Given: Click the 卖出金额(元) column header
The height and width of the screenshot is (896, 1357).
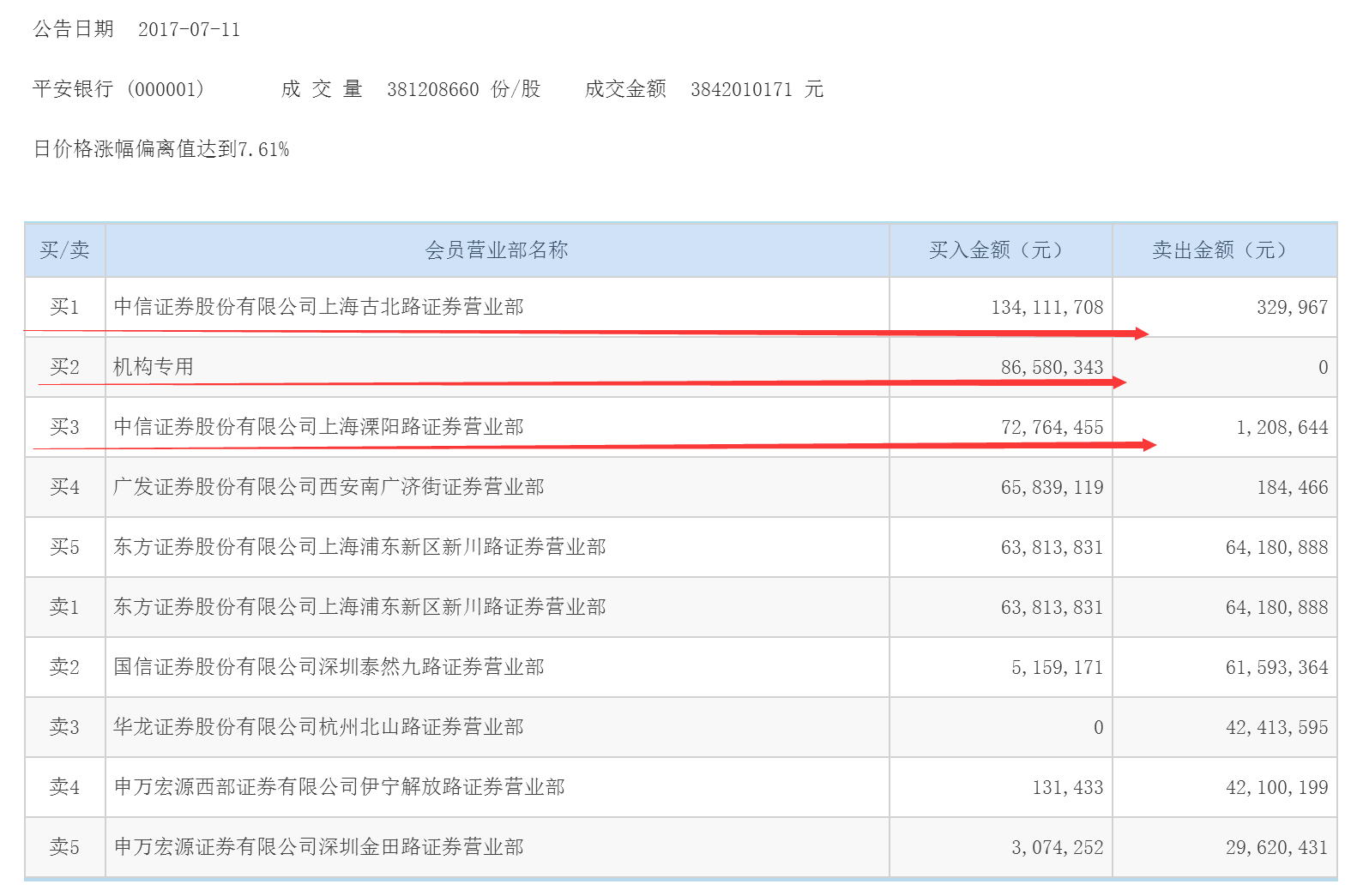Looking at the screenshot, I should tap(1224, 250).
